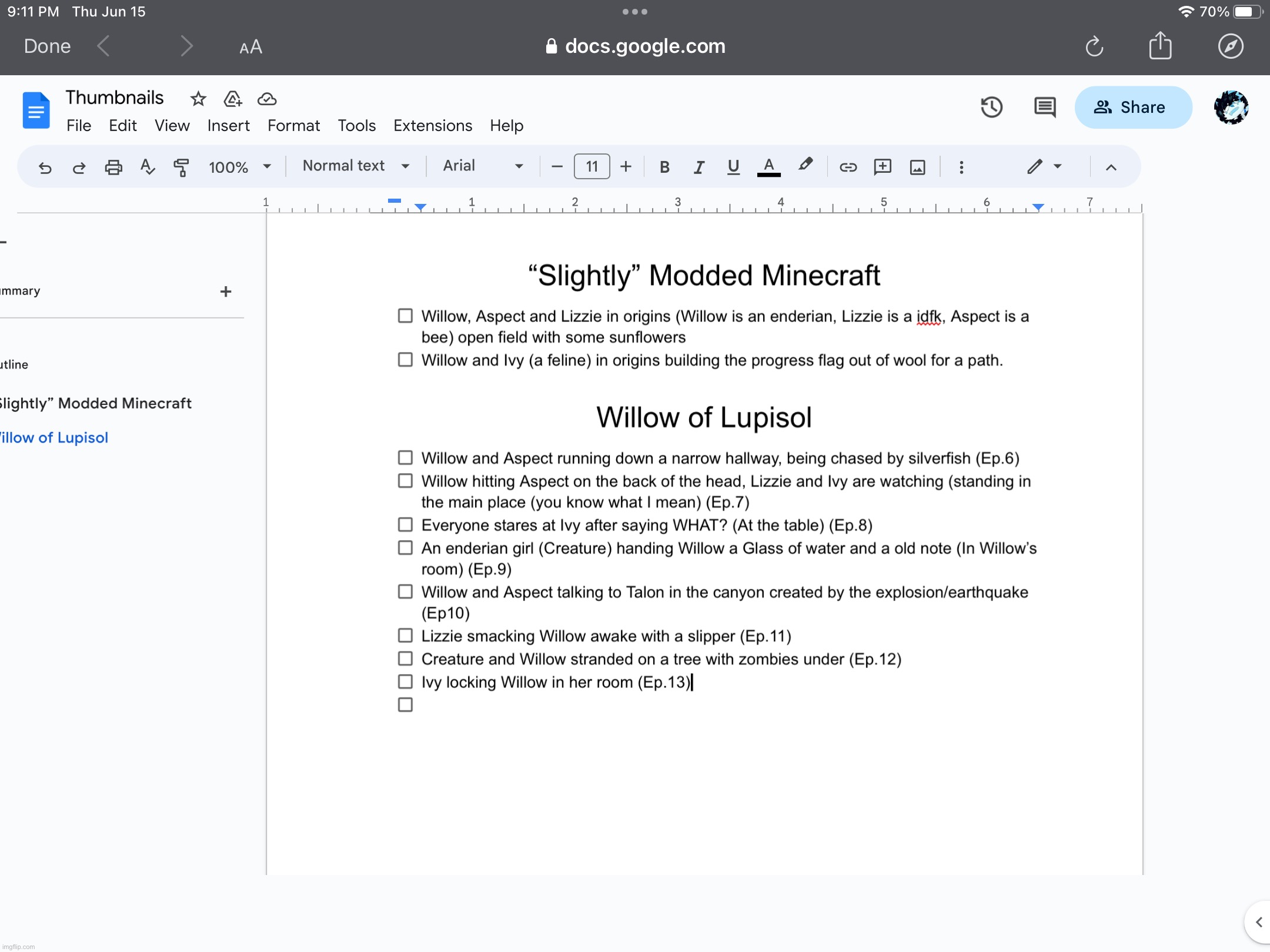Check the Willow and Ivy progress flag item
Viewport: 1270px width, 952px height.
[405, 360]
